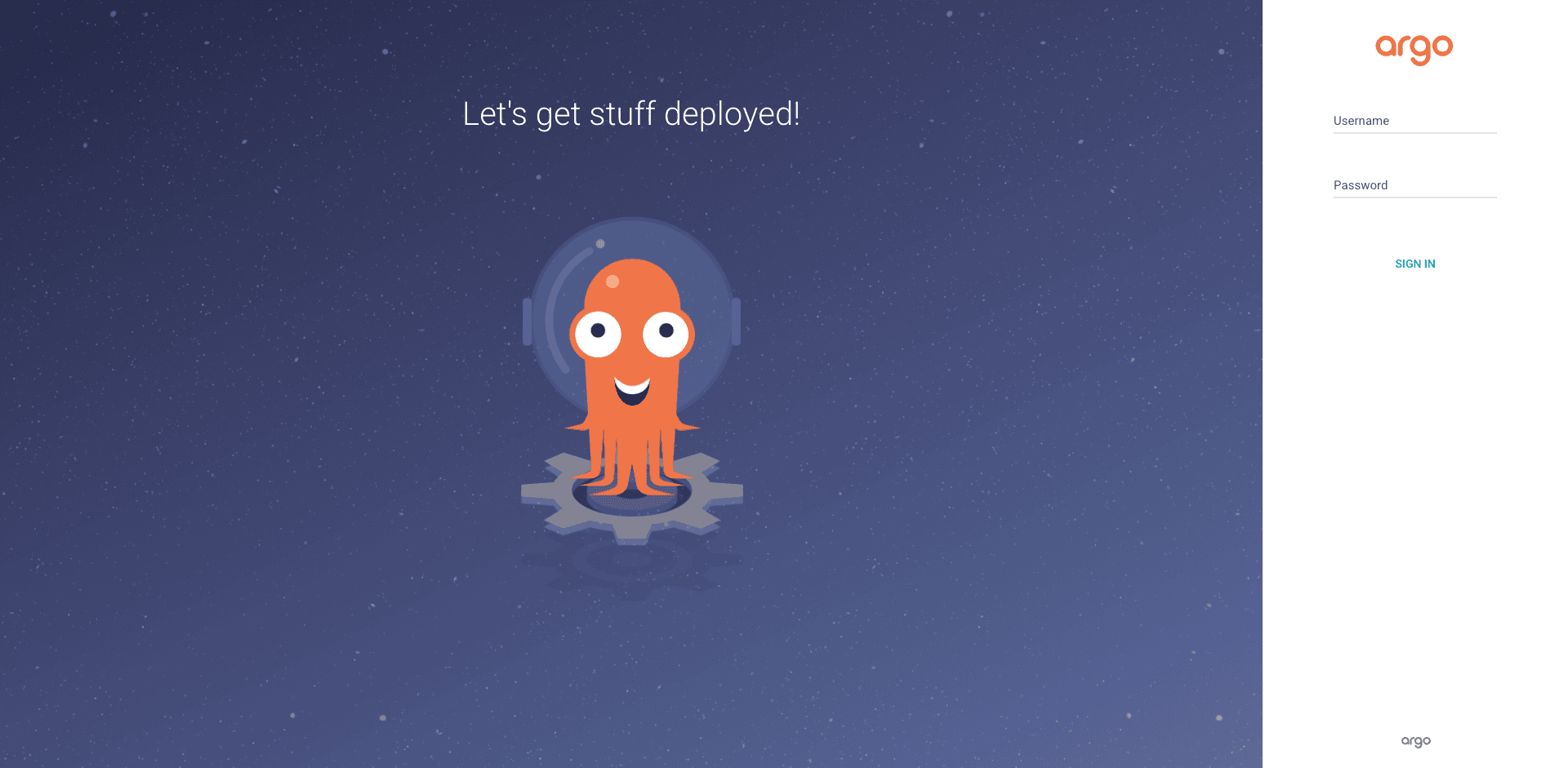The height and width of the screenshot is (768, 1568).
Task: Click the Username placeholder label
Action: point(1360,121)
